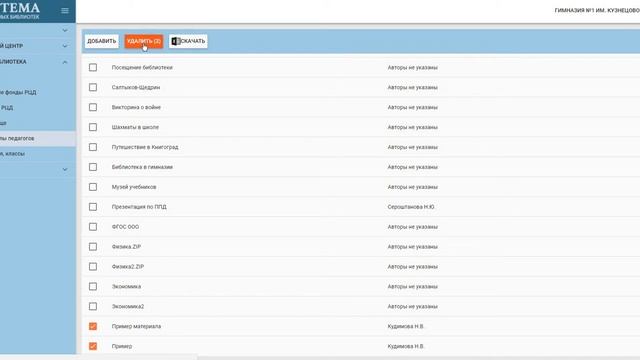The image size is (640, 360).
Task: Check the box for Посещение библиотеки
Action: (x=93, y=67)
